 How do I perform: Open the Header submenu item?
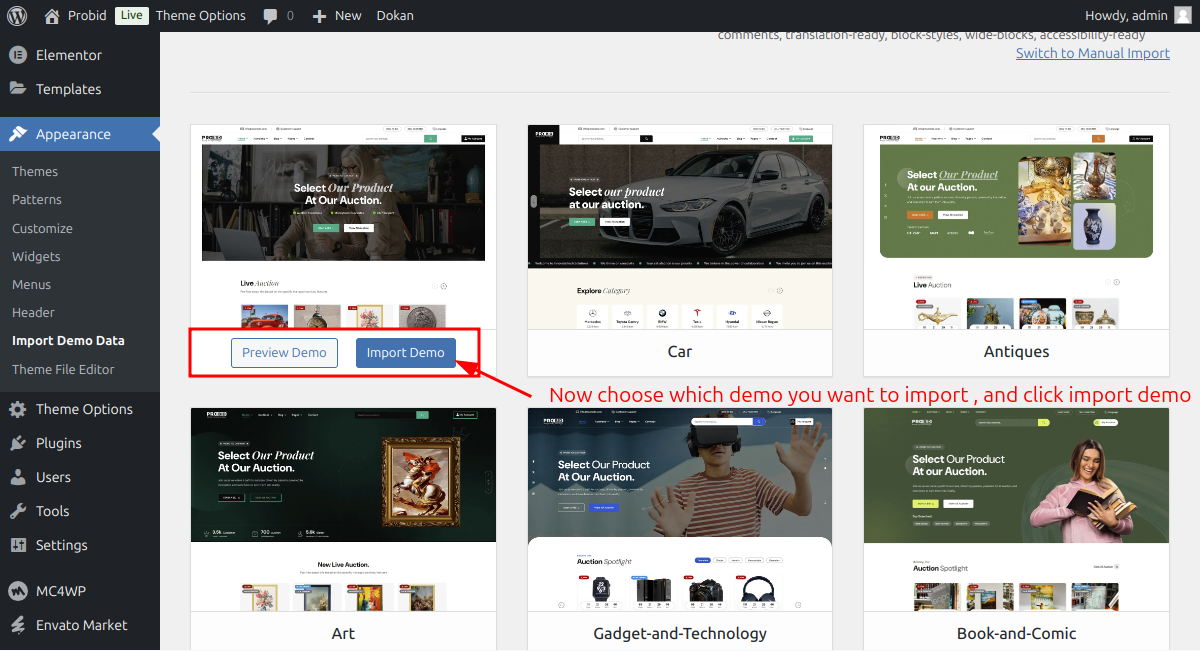(x=33, y=312)
